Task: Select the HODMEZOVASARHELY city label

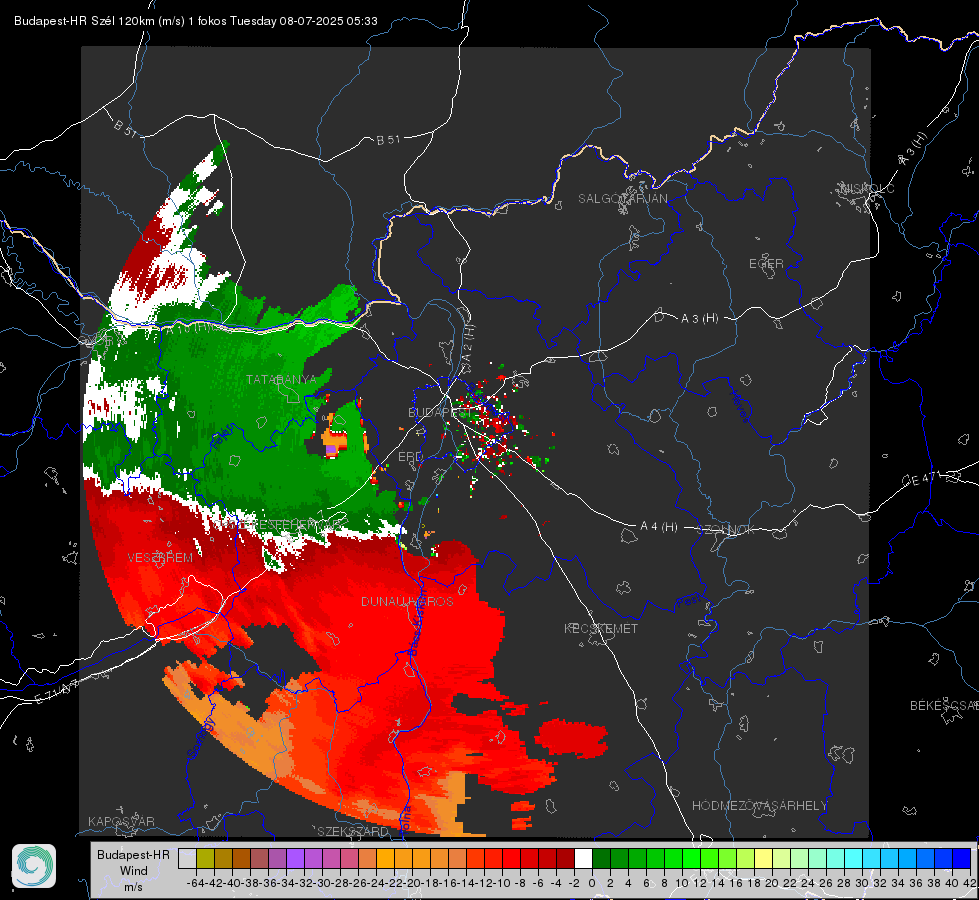Action: (x=760, y=806)
